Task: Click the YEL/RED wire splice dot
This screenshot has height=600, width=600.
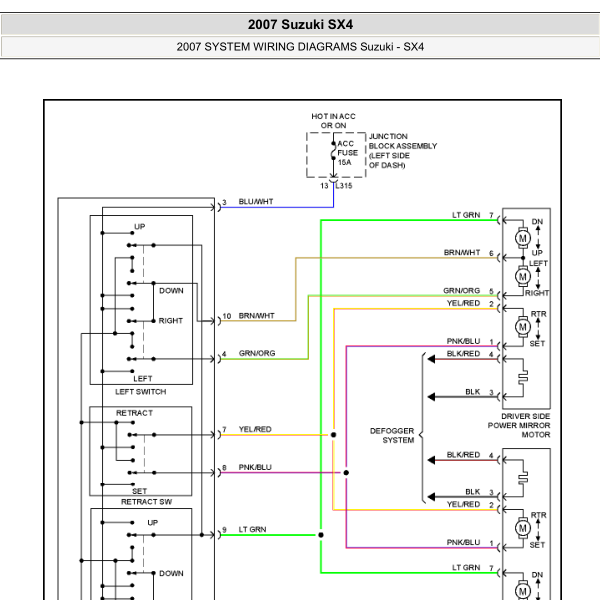Action: pos(333,435)
